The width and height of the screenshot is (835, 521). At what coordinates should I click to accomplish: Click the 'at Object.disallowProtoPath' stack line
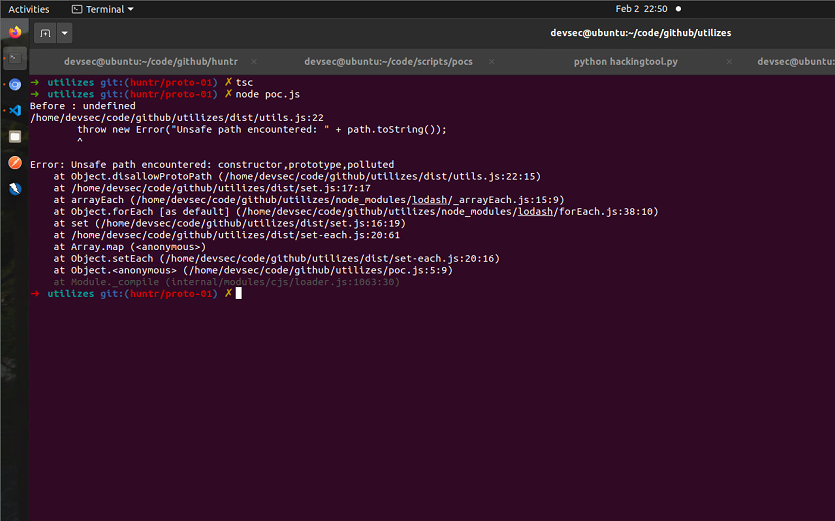coord(297,176)
